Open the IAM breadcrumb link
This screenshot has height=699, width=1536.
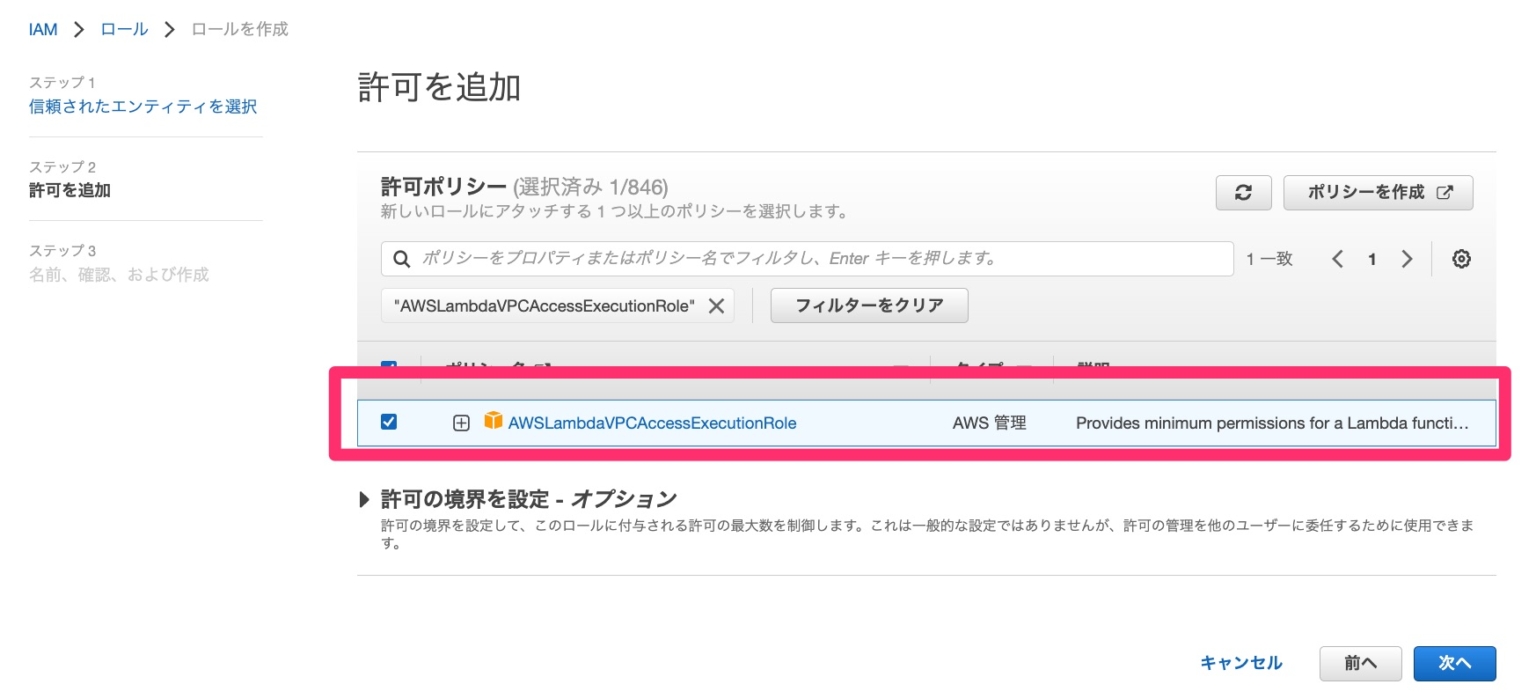coord(43,29)
